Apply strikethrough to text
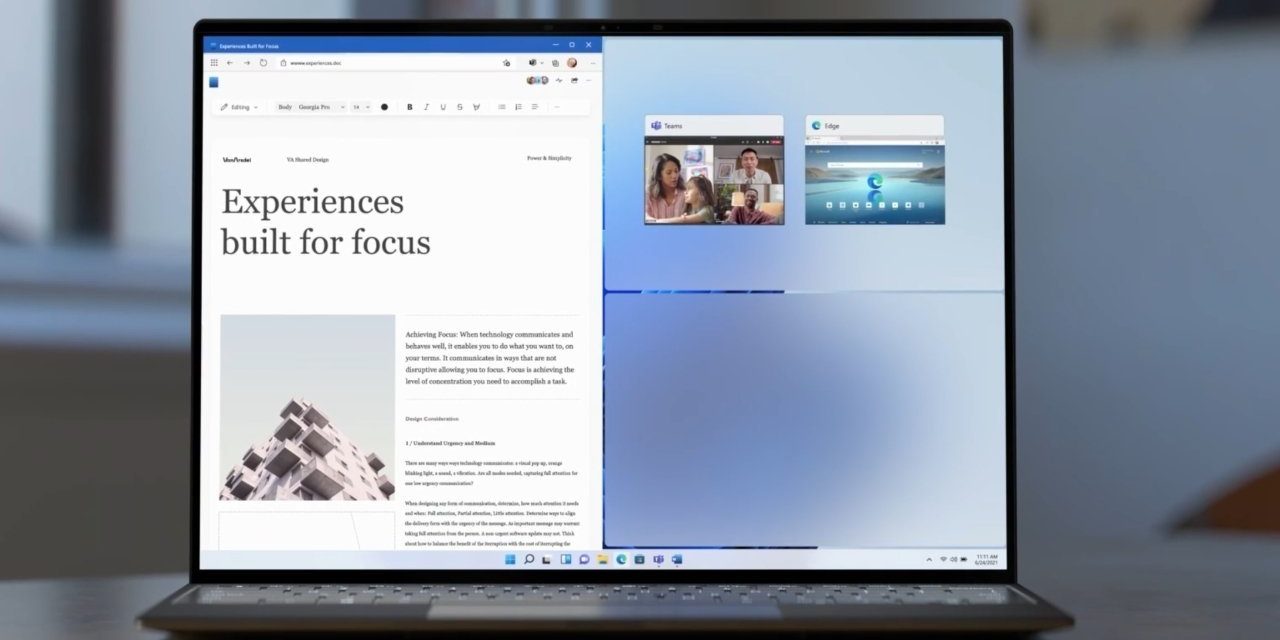The height and width of the screenshot is (640, 1280). point(460,107)
